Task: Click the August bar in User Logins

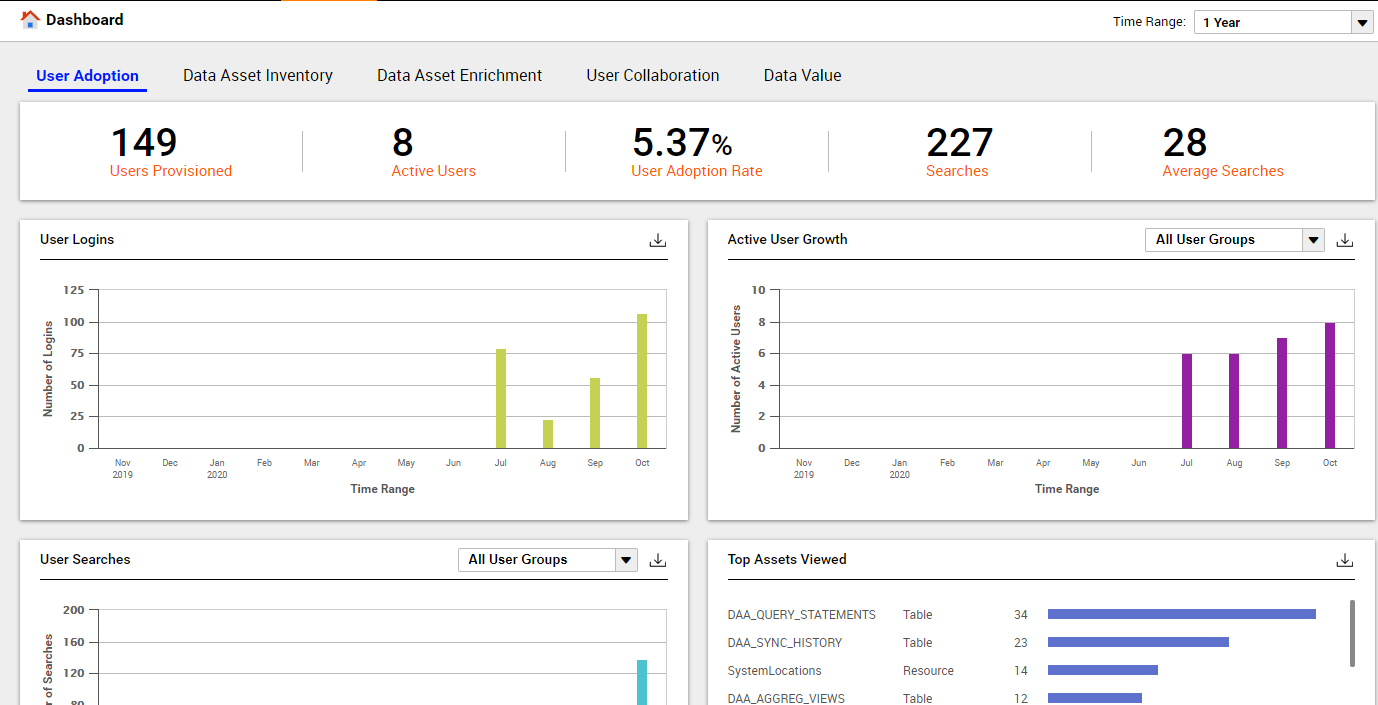Action: (x=548, y=434)
